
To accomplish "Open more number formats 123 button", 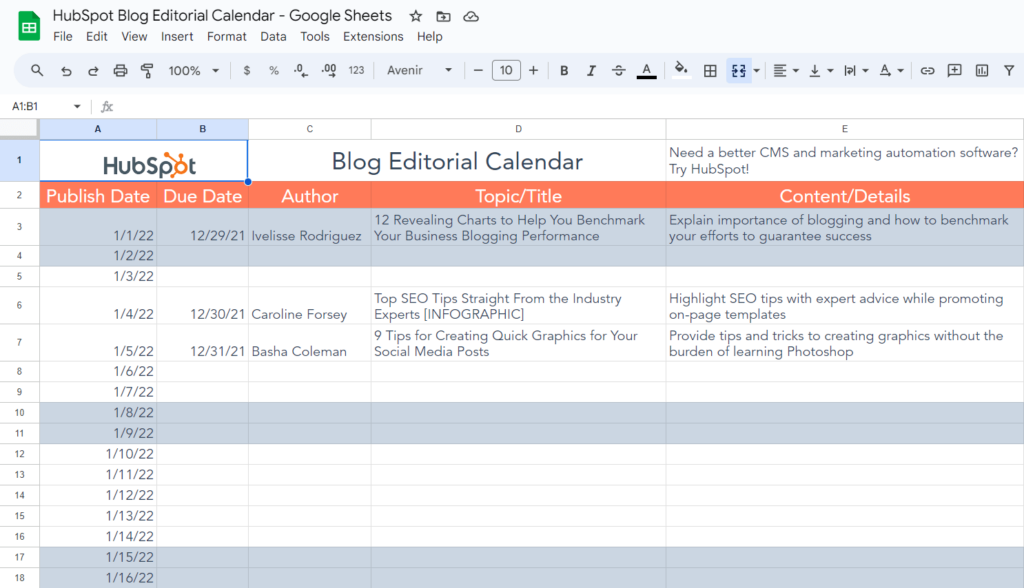I will coord(356,71).
